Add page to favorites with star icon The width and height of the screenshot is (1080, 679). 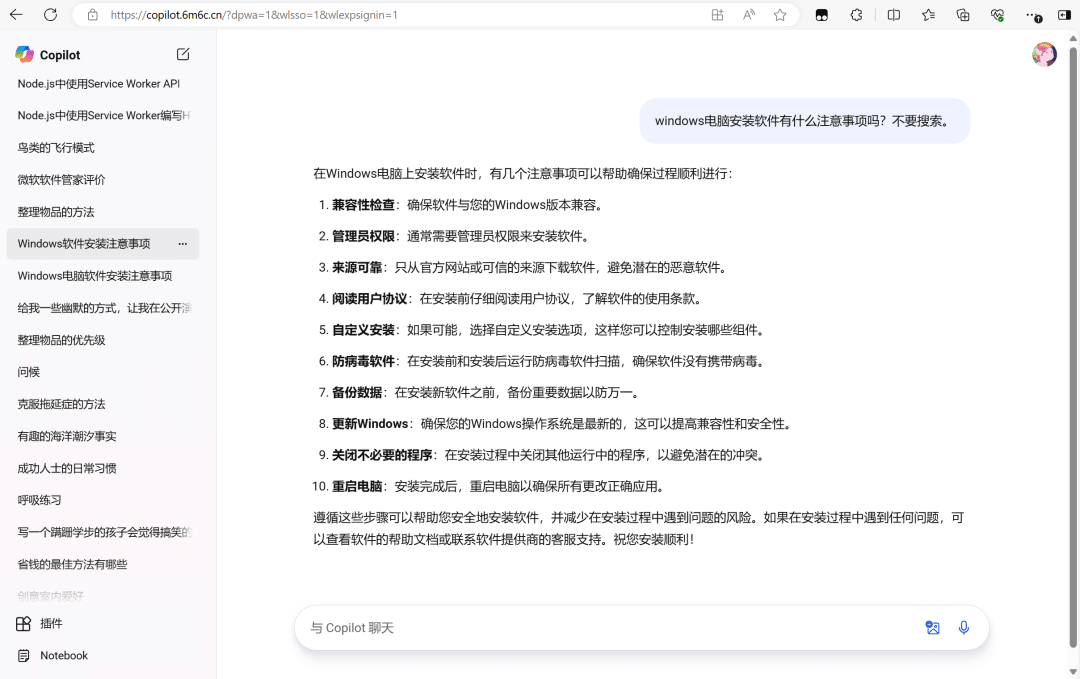click(x=780, y=15)
